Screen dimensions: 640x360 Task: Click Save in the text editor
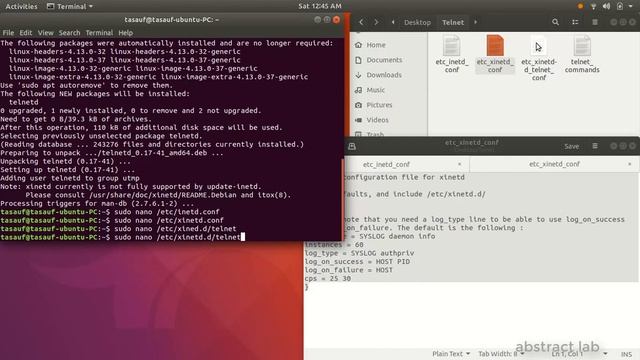tap(571, 146)
